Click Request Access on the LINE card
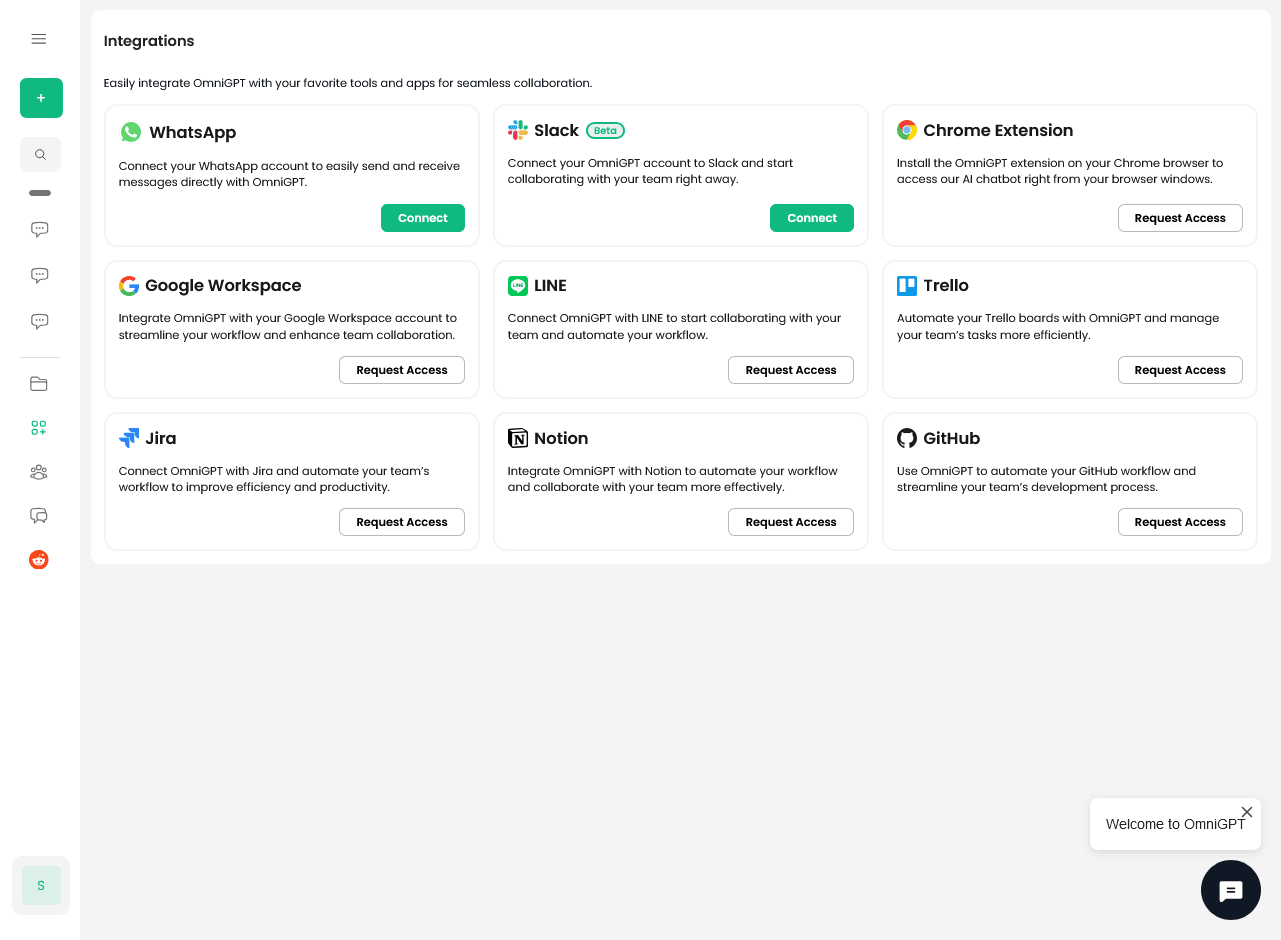This screenshot has width=1281, height=940. click(x=790, y=370)
